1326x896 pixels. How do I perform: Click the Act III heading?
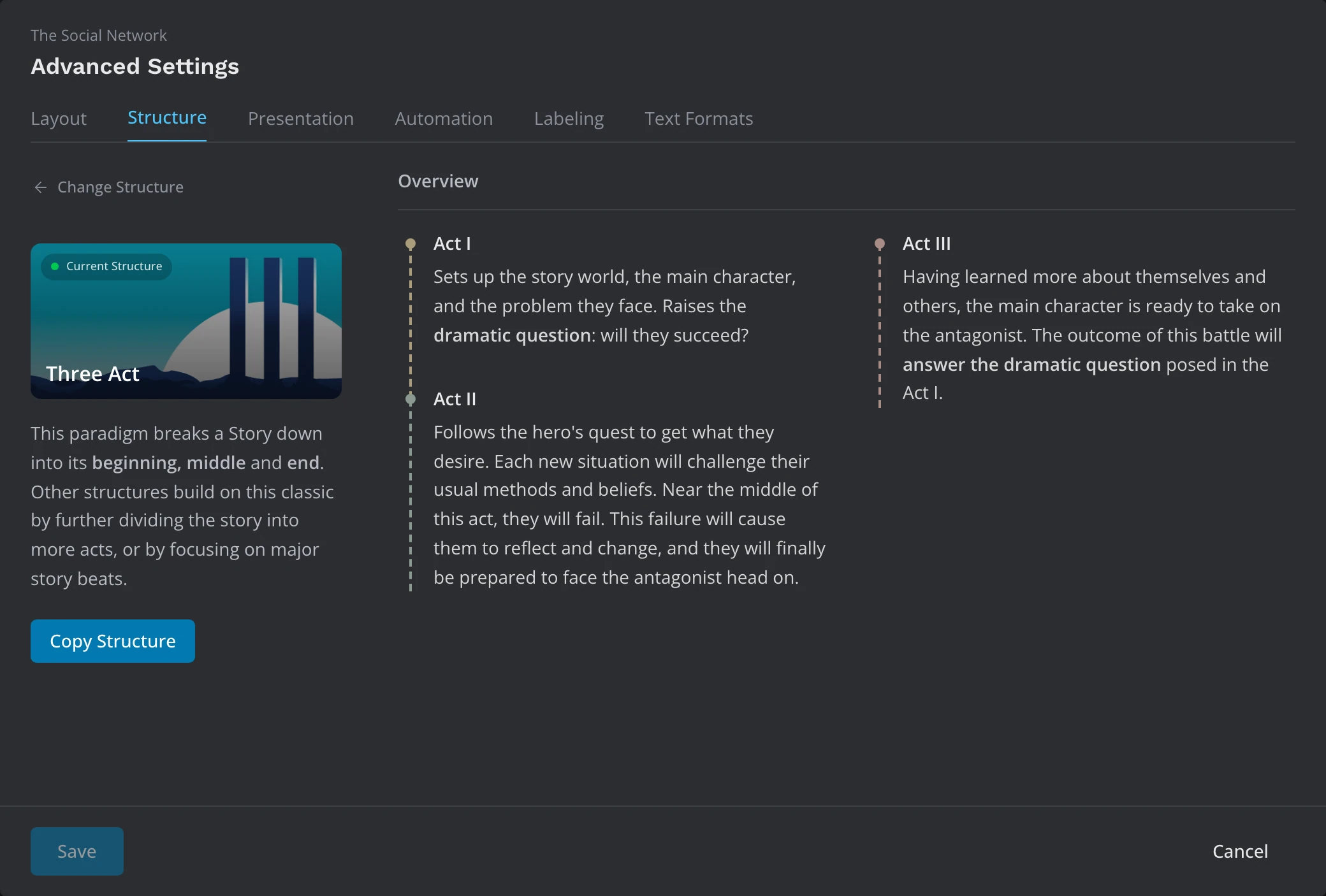pyautogui.click(x=926, y=243)
